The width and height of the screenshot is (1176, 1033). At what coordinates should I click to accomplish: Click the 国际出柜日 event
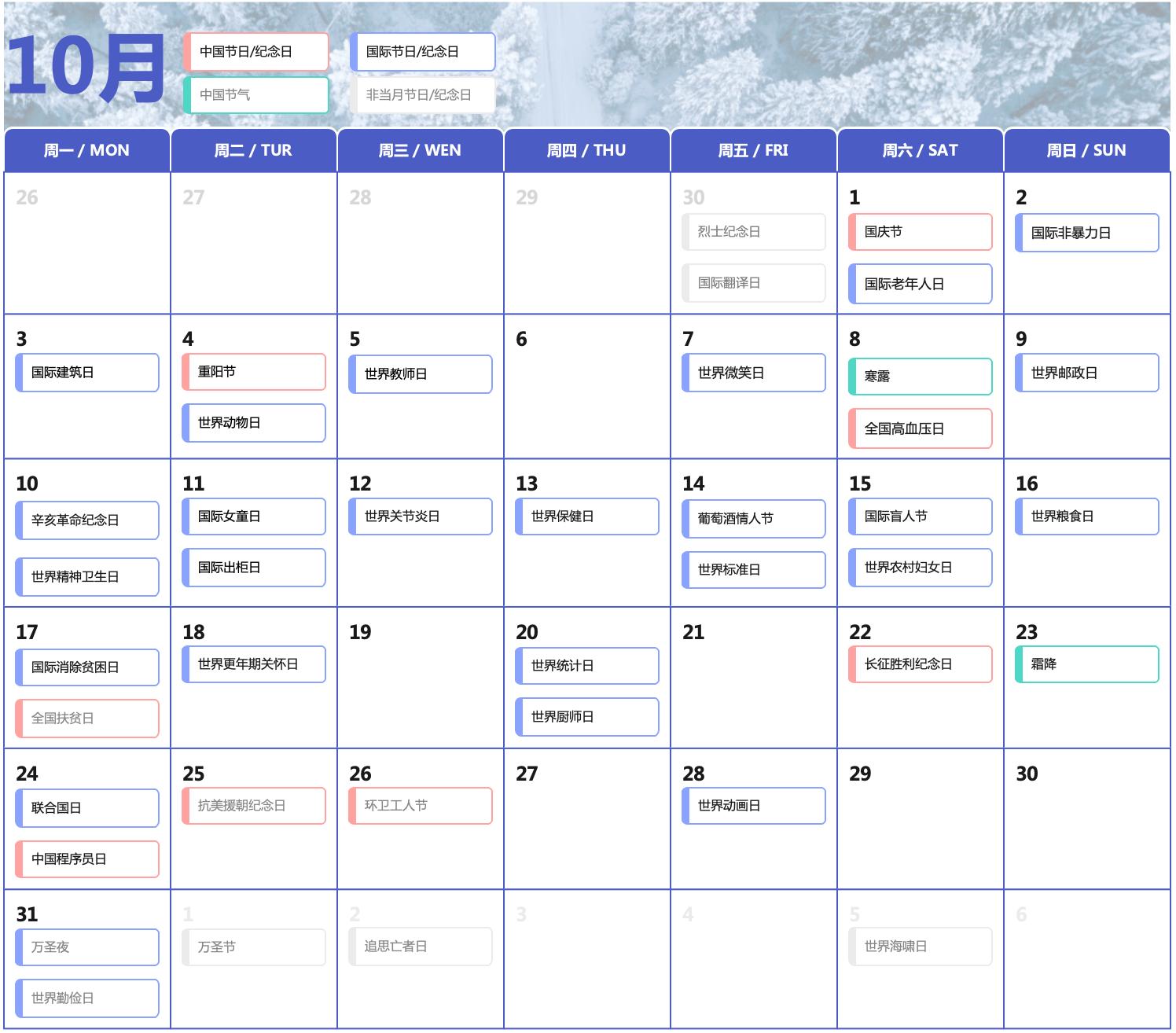click(254, 568)
